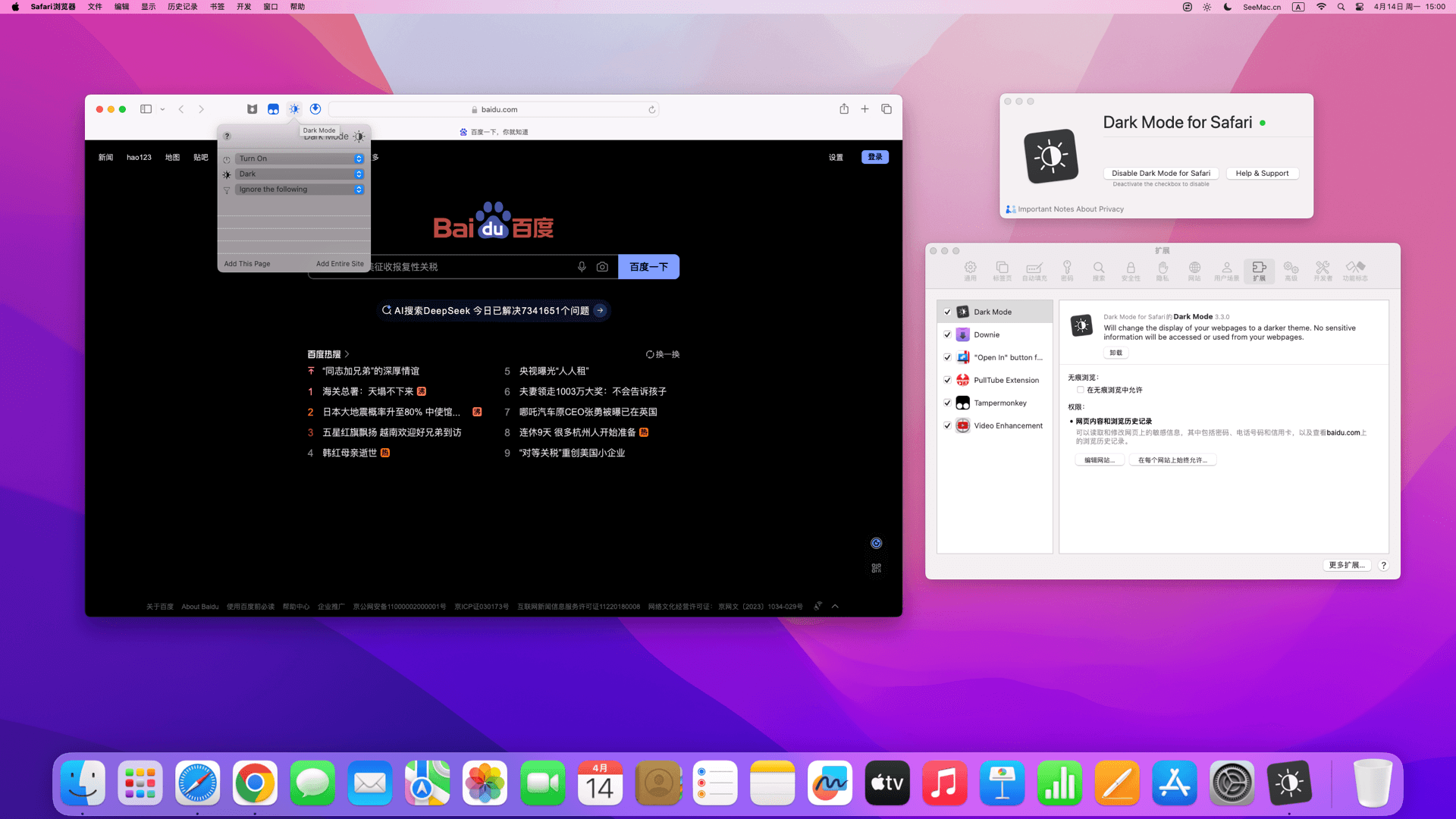The height and width of the screenshot is (819, 1456).
Task: Open the 历史记录 menu in the menu bar
Action: tap(182, 7)
